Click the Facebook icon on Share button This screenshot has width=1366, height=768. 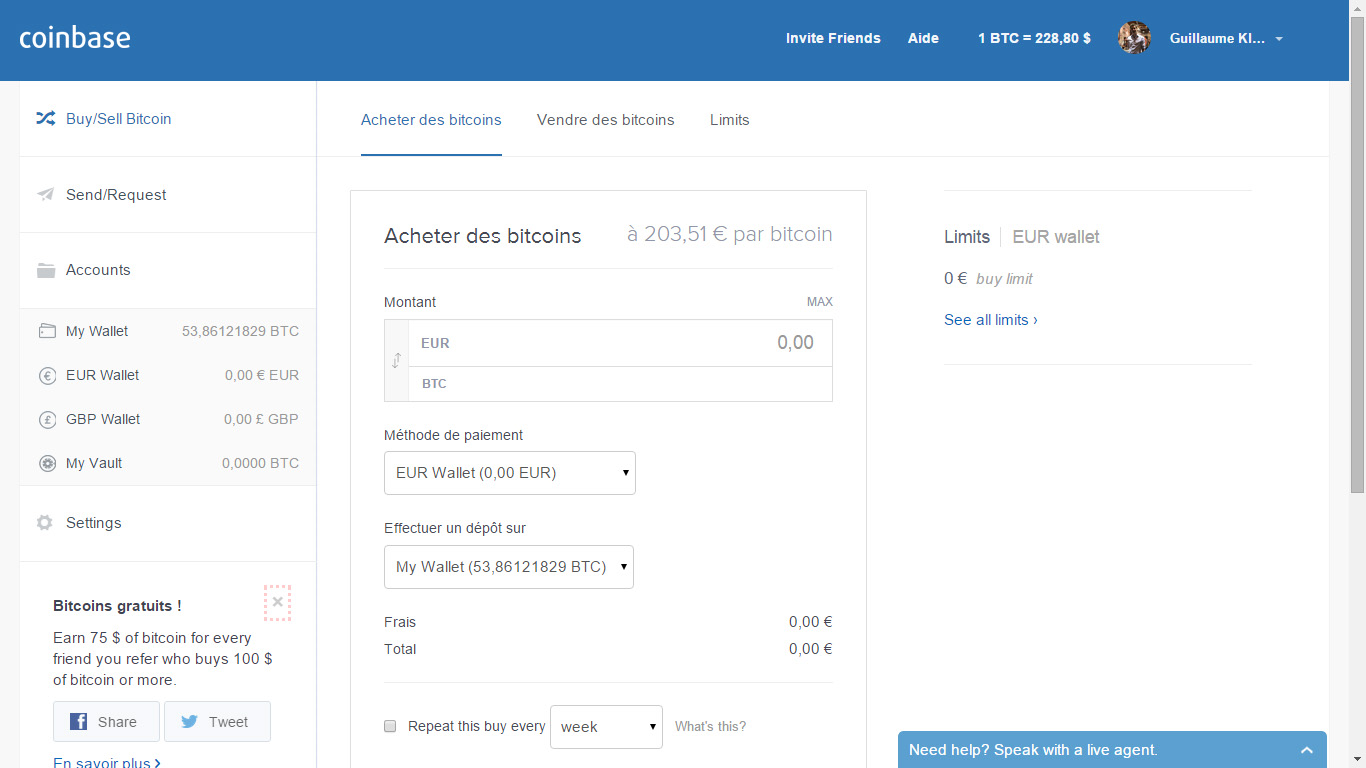point(78,722)
